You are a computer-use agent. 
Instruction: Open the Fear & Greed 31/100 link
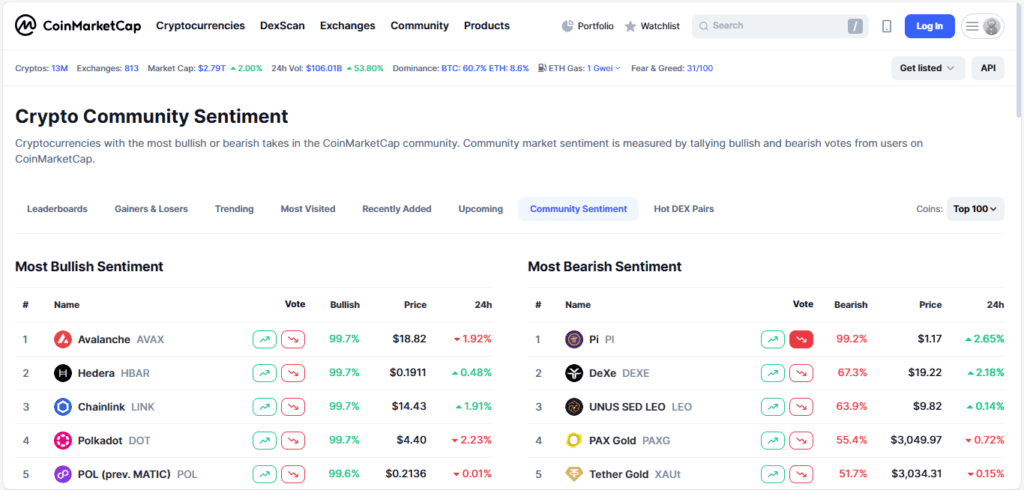tap(699, 68)
